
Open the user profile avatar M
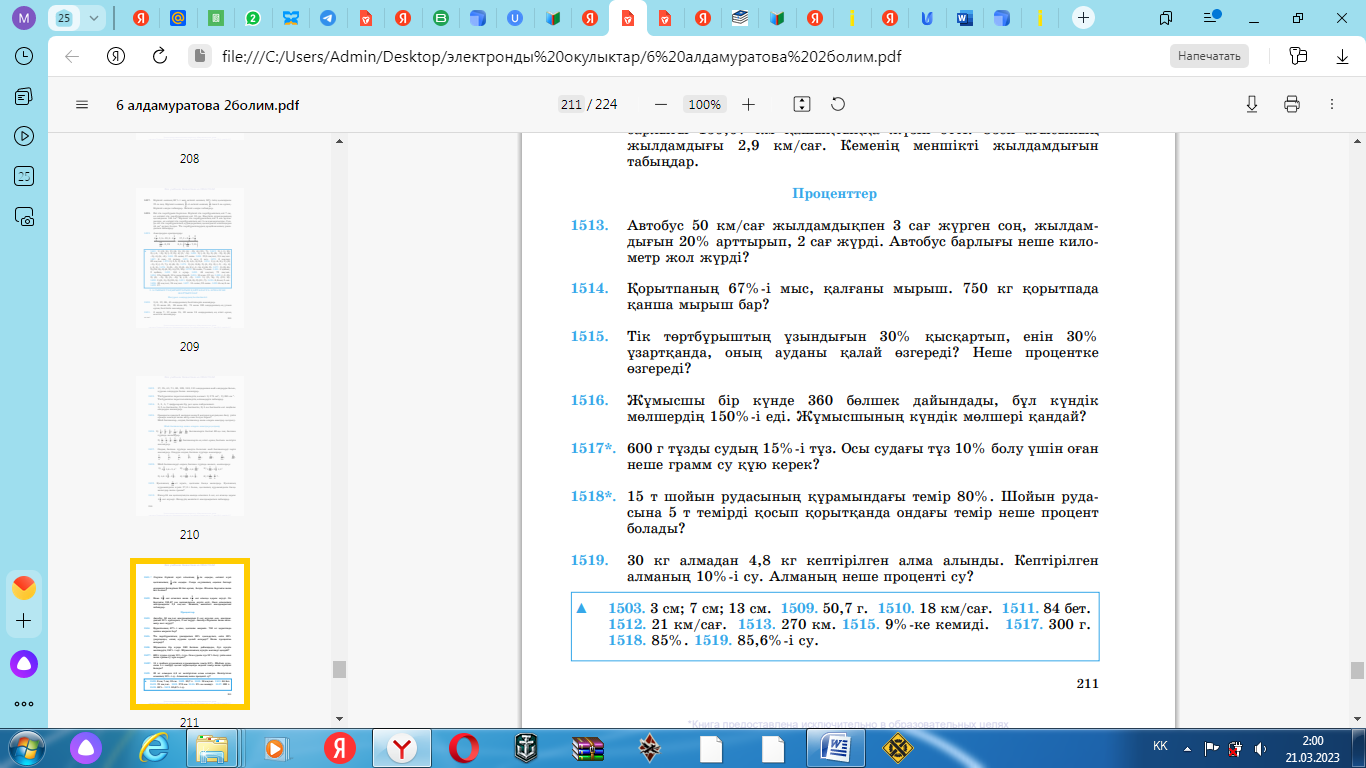tap(25, 18)
